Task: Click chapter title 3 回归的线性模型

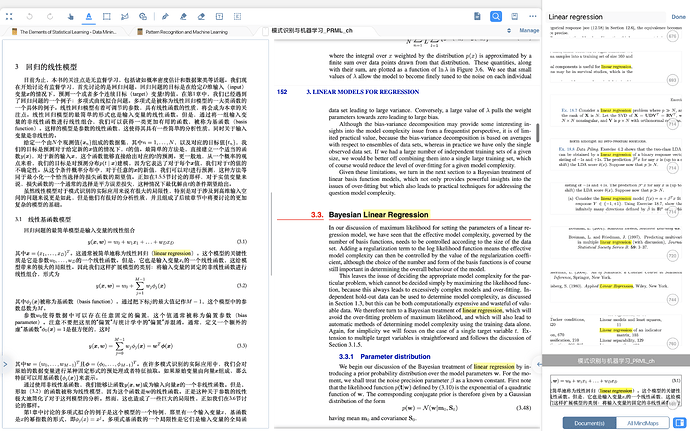Action: (46, 67)
